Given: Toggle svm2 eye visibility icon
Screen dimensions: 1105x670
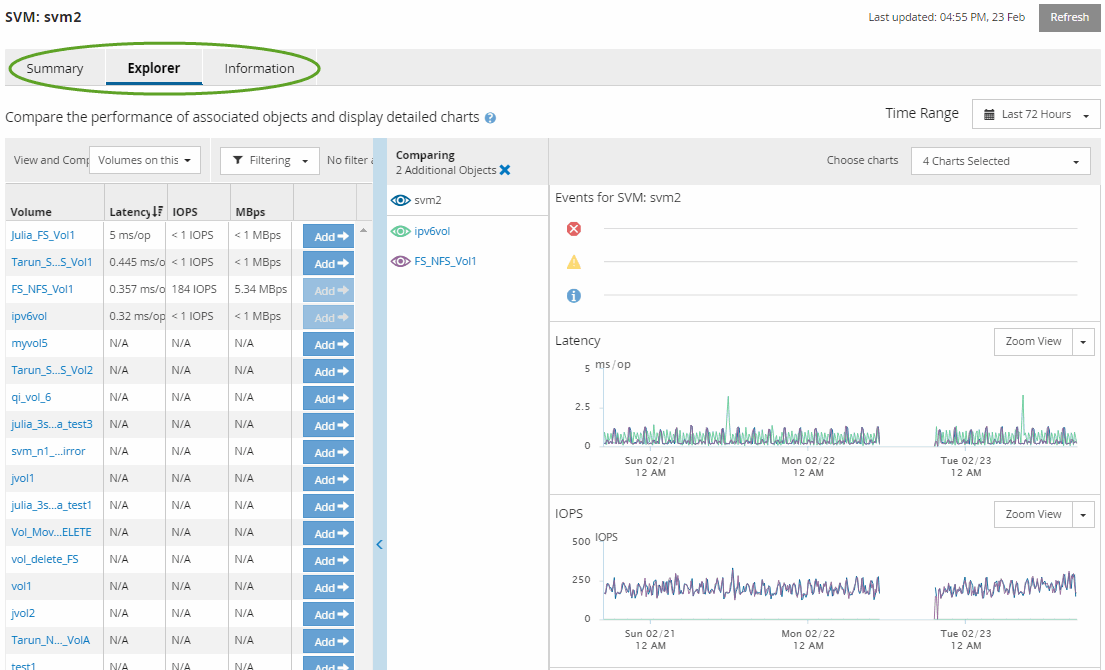Looking at the screenshot, I should tap(400, 200).
